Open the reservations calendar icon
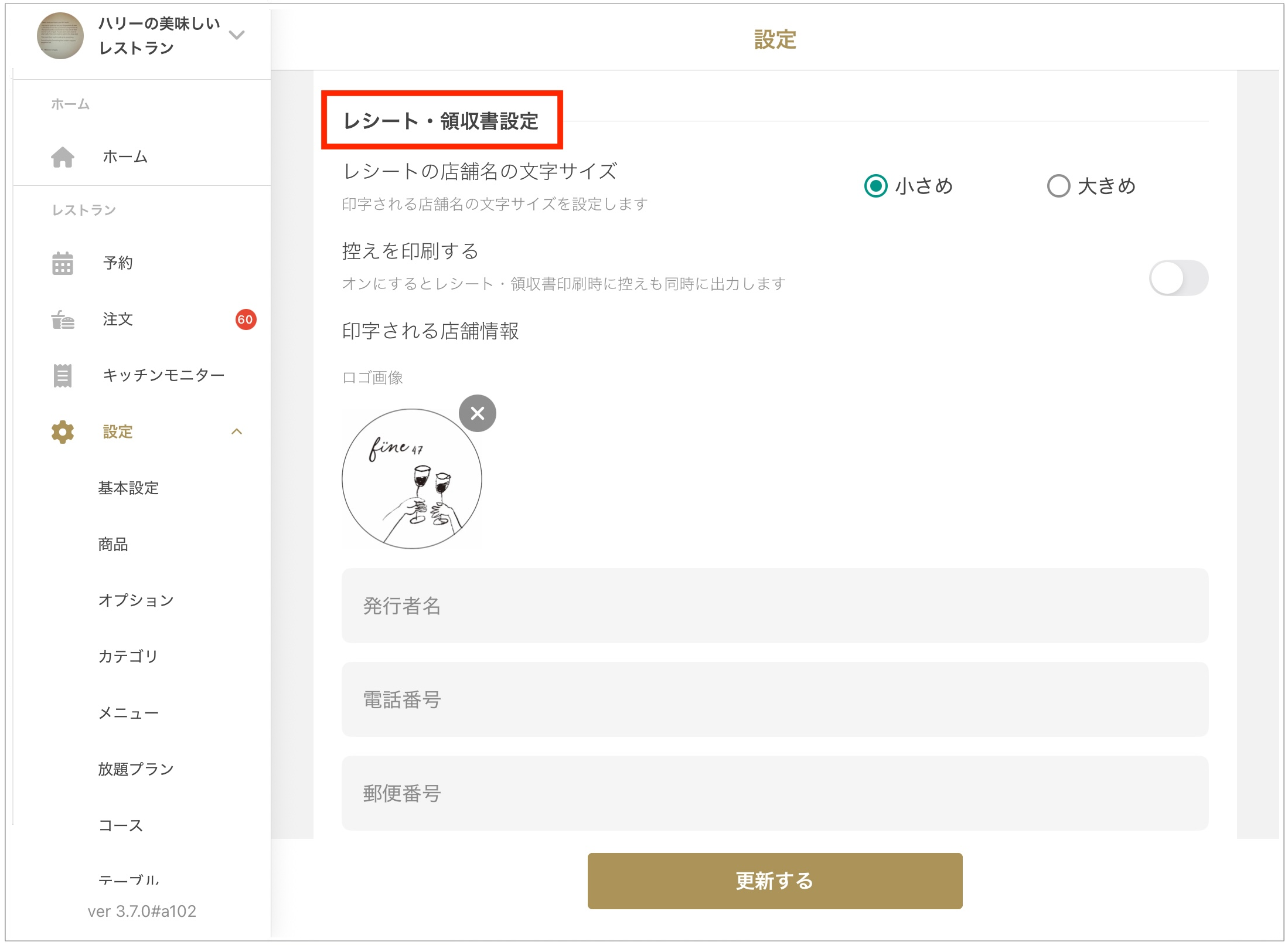 pyautogui.click(x=63, y=263)
